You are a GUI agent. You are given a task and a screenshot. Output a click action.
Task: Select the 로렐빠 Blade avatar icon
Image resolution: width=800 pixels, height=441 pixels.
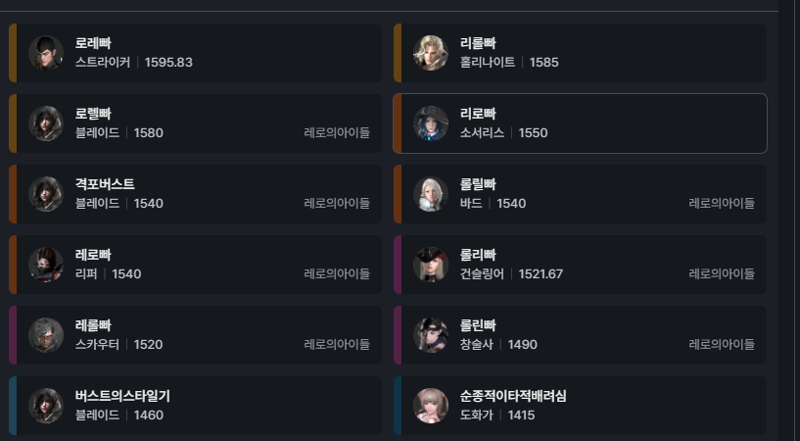[x=46, y=124]
